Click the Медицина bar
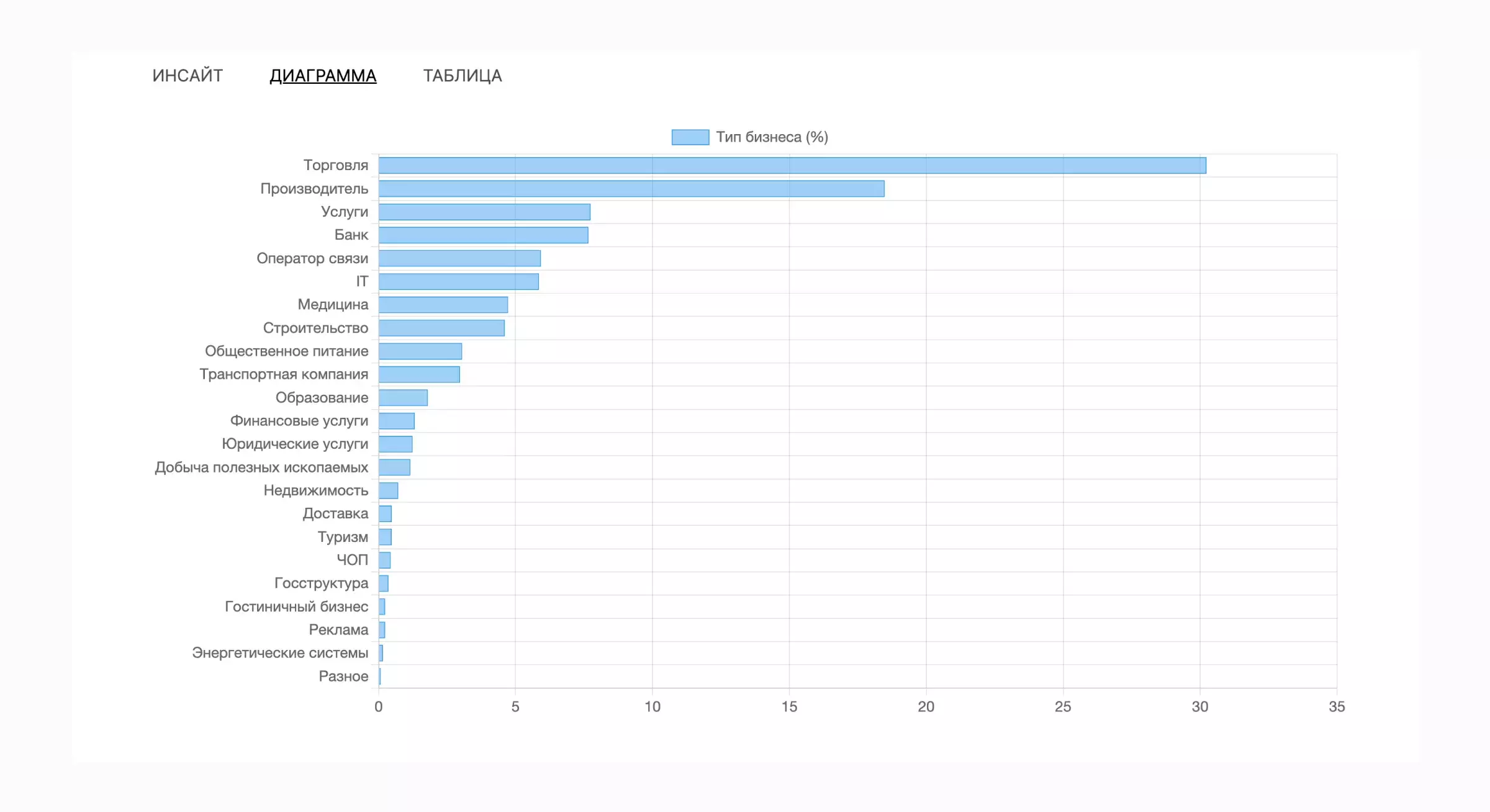 pyautogui.click(x=443, y=305)
